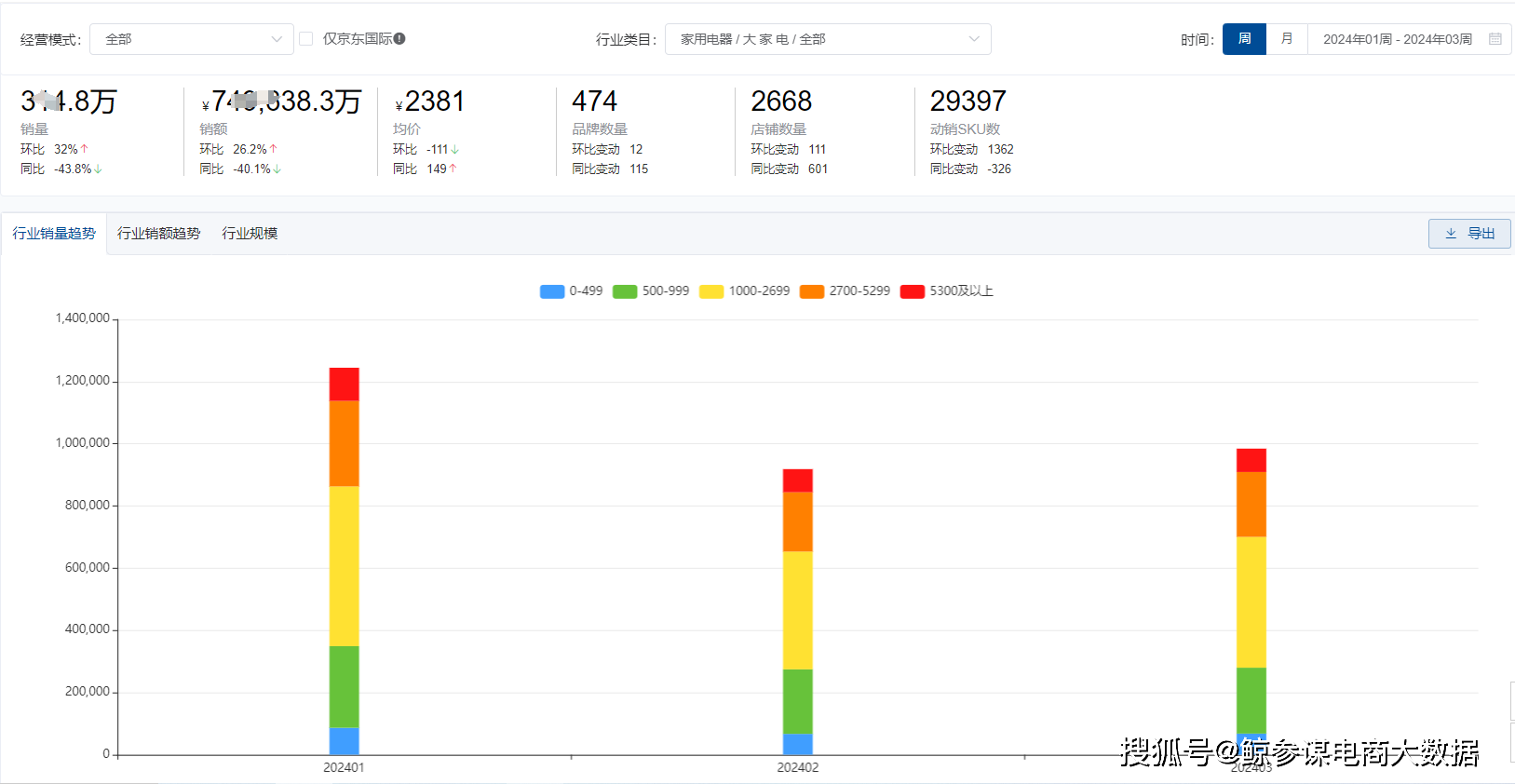Switch to the 行业销额趋势 tab
The image size is (1515, 784).
159,234
